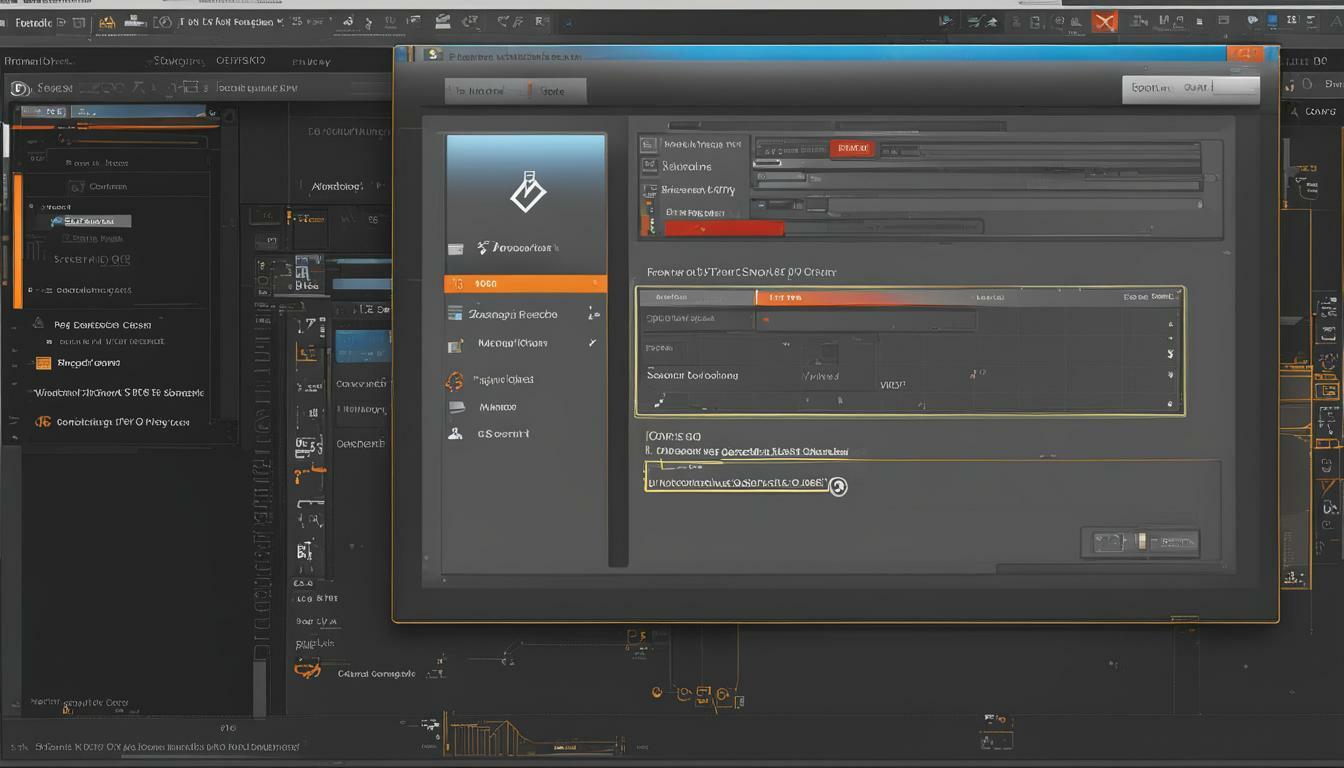The image size is (1344, 768).
Task: Click the person icon at dialog sidebar bottom
Action: [x=455, y=434]
